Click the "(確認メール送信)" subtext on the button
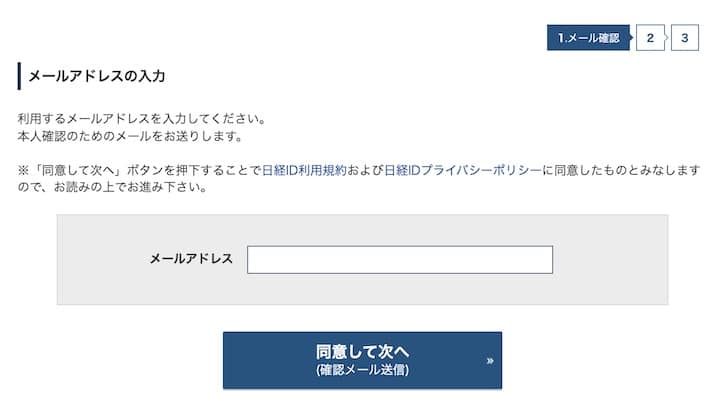720x411 pixels. click(x=362, y=371)
